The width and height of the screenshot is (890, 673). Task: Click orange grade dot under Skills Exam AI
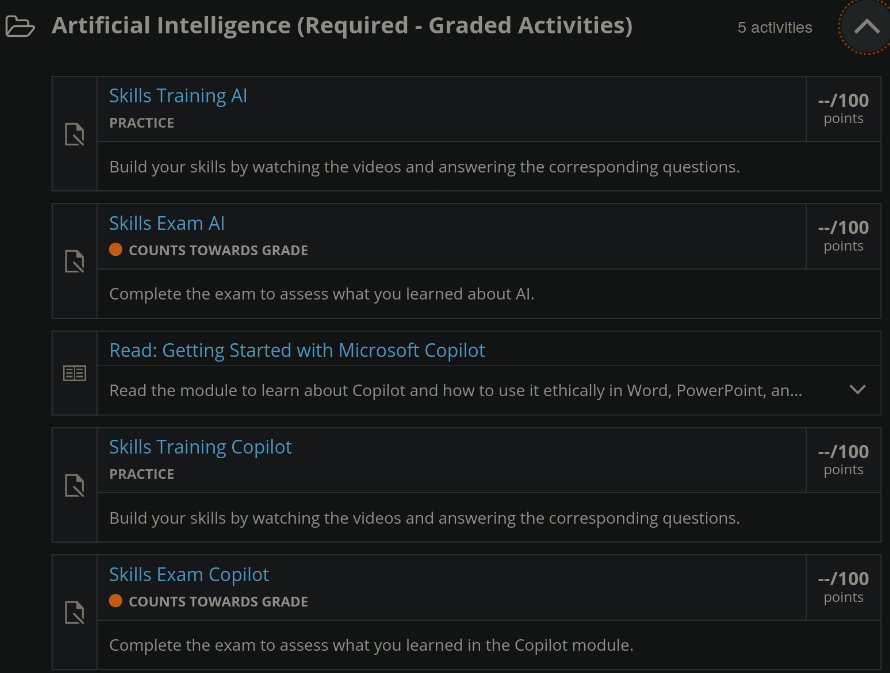click(116, 250)
